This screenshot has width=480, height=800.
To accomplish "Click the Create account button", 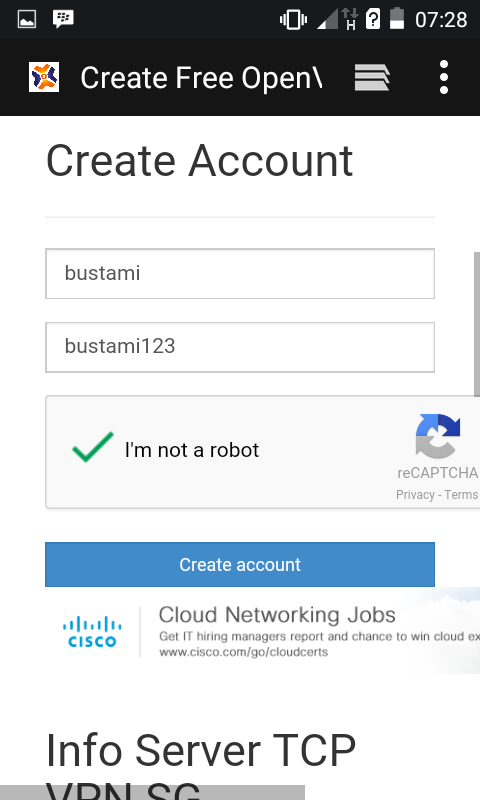I will pos(240,564).
